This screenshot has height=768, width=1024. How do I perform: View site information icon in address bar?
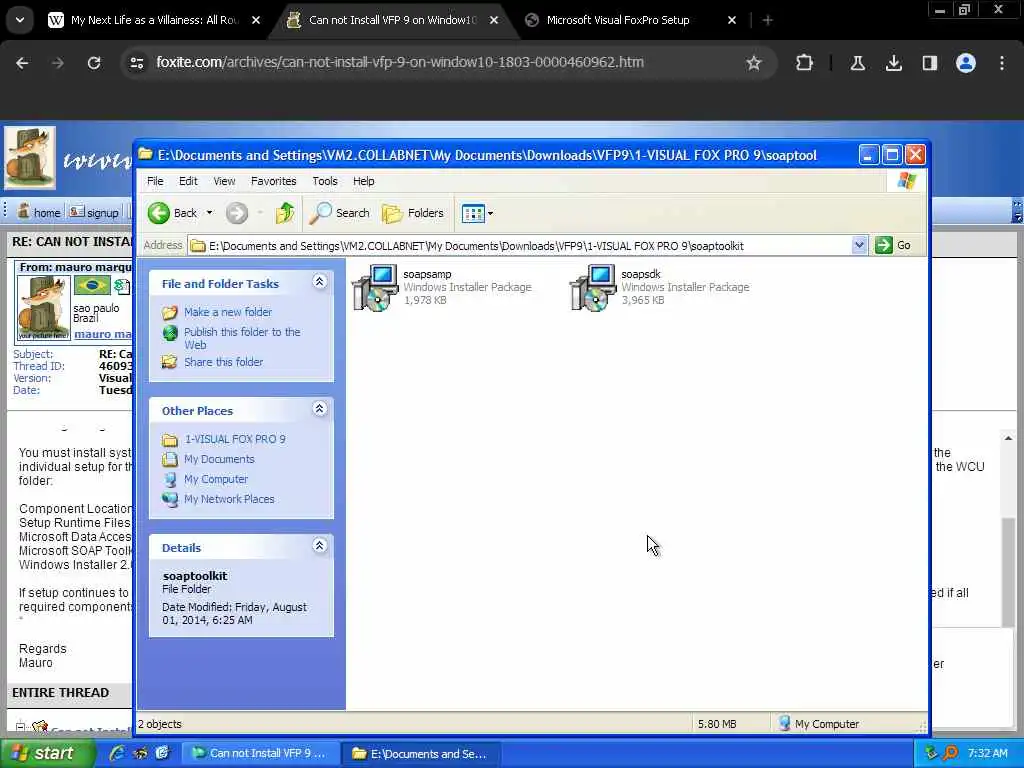point(137,63)
